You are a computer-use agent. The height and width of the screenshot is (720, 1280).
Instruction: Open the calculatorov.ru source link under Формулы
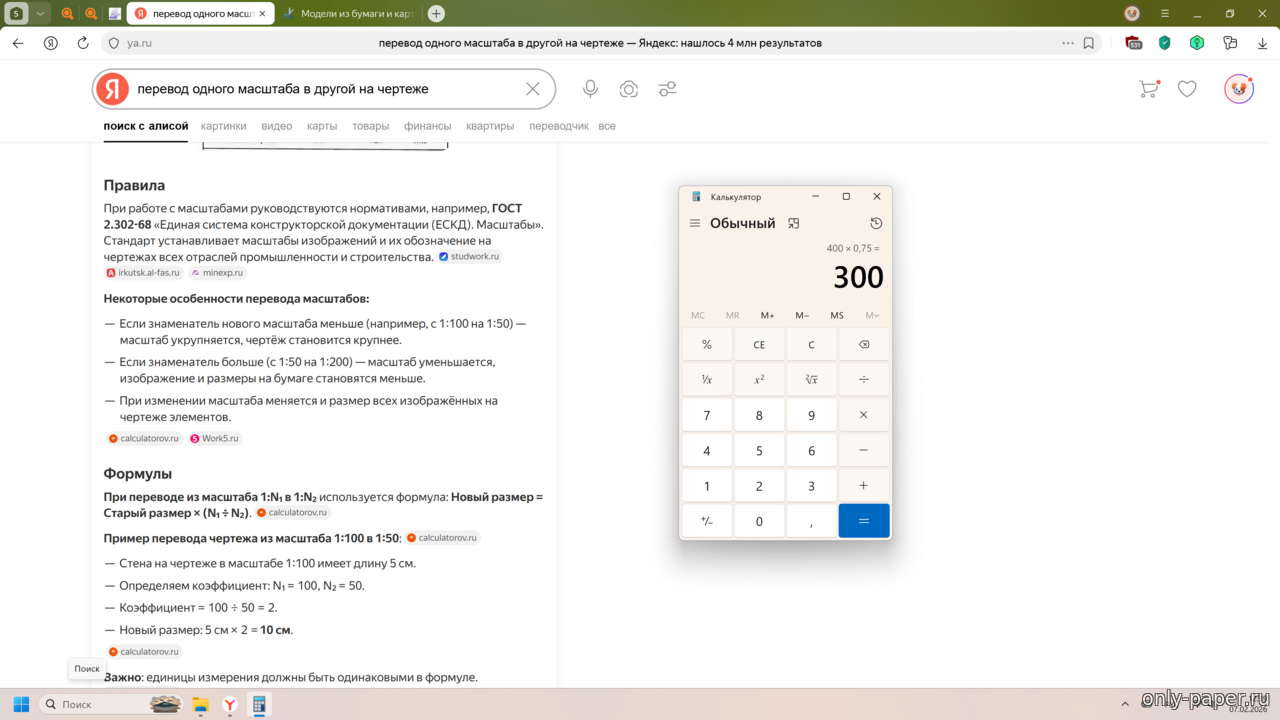(293, 512)
